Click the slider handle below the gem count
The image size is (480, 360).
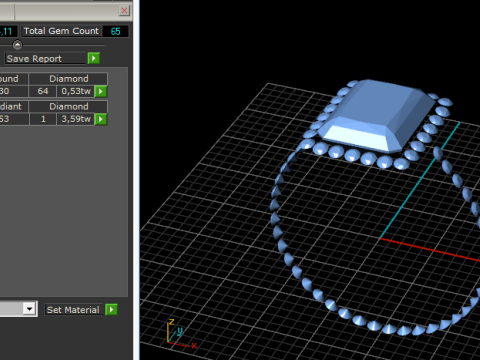tap(17, 44)
